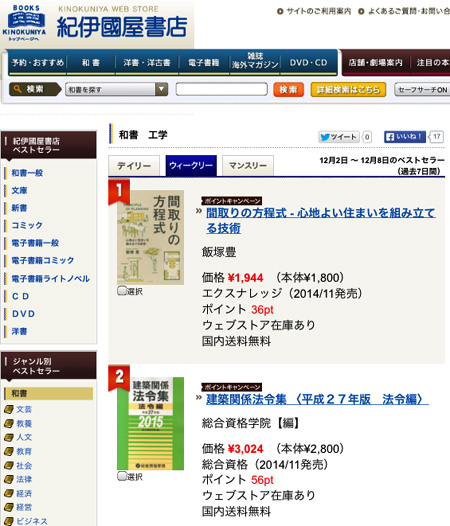Open よくあるご質問・お問い合わせ header link
Image resolution: width=450 pixels, height=526 pixels.
click(409, 12)
